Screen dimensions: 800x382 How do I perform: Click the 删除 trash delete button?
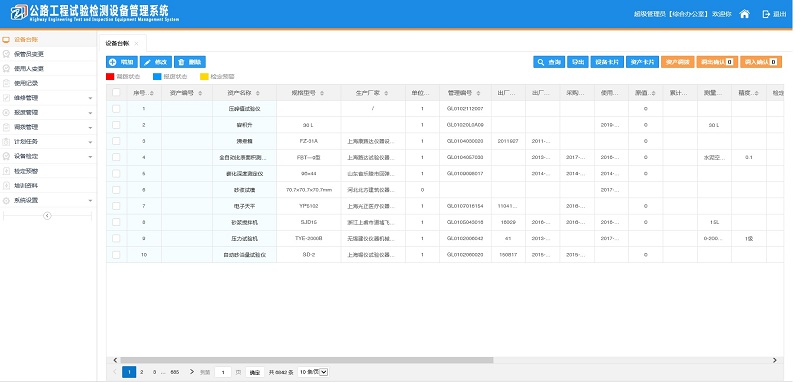(190, 62)
